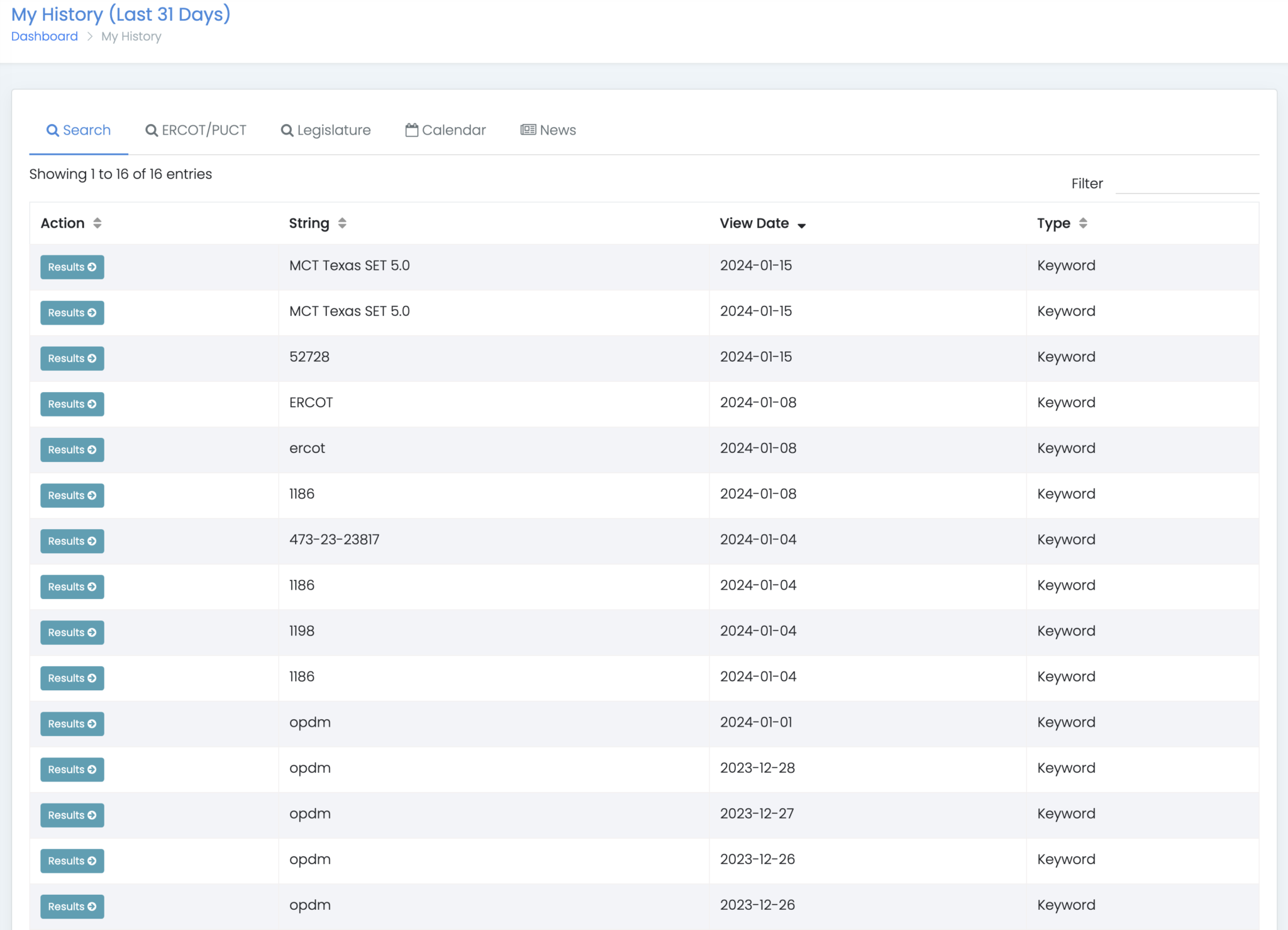Sort by the Type column arrows
The height and width of the screenshot is (930, 1288).
[1083, 223]
